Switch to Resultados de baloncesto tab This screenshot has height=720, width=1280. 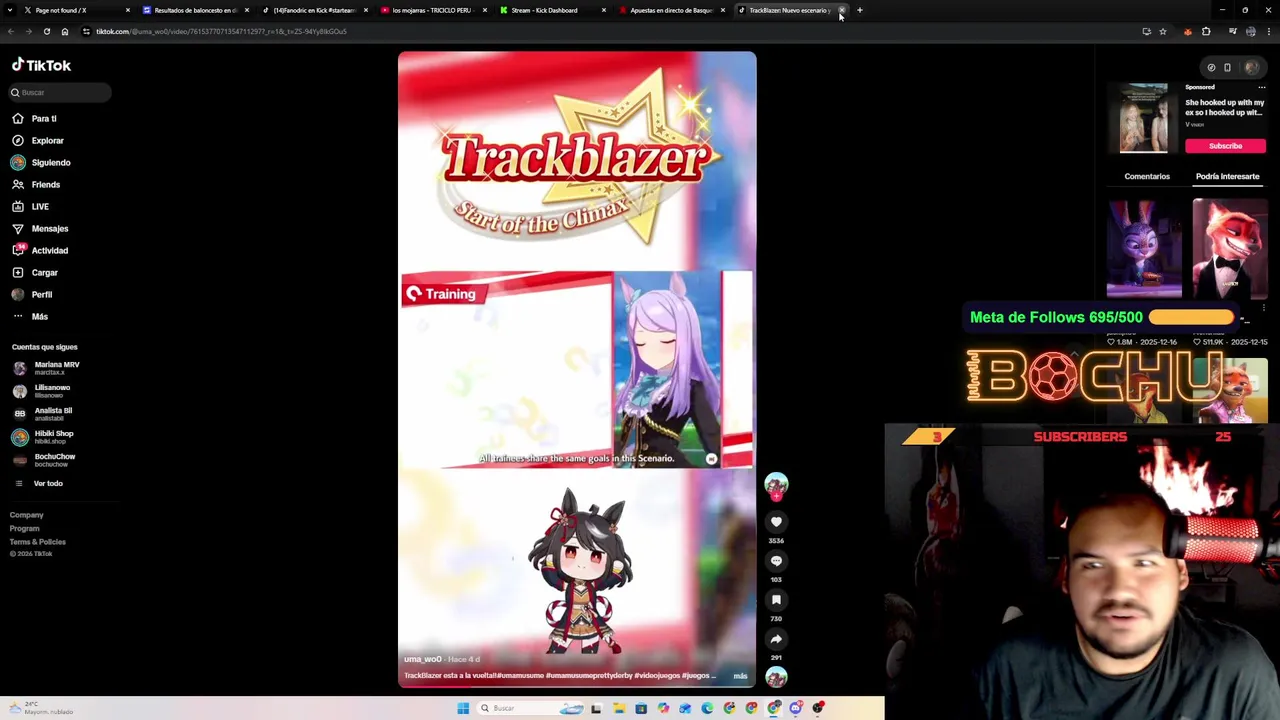[195, 10]
